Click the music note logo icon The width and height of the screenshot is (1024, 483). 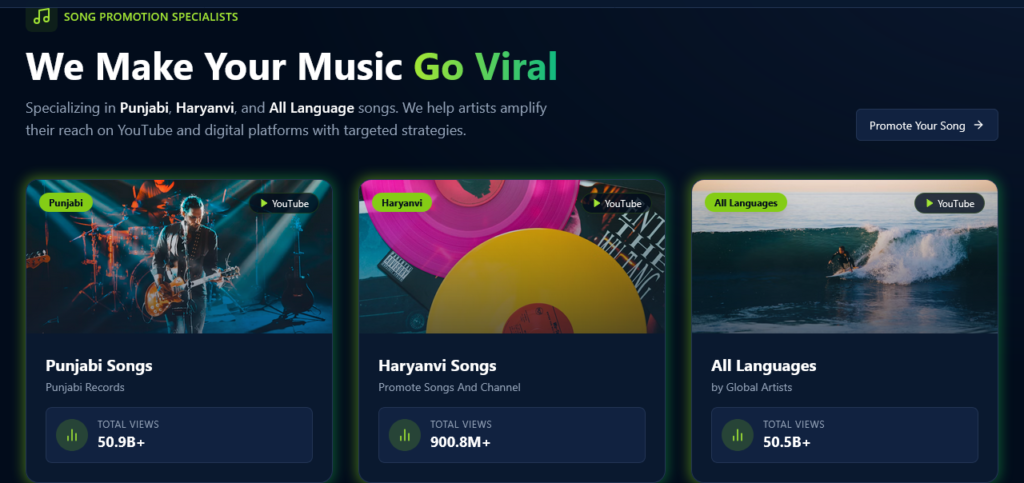pos(42,16)
